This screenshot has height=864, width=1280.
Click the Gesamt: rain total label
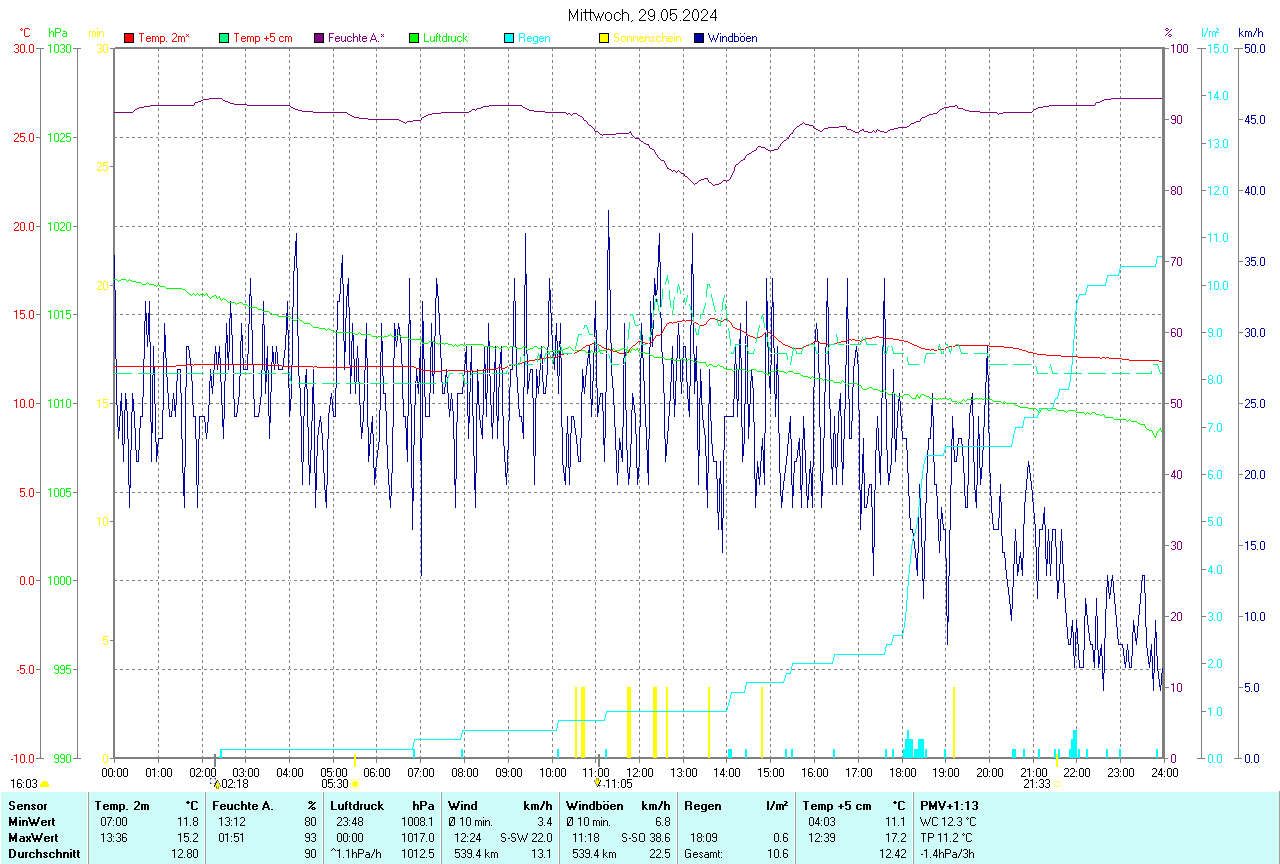pos(702,854)
